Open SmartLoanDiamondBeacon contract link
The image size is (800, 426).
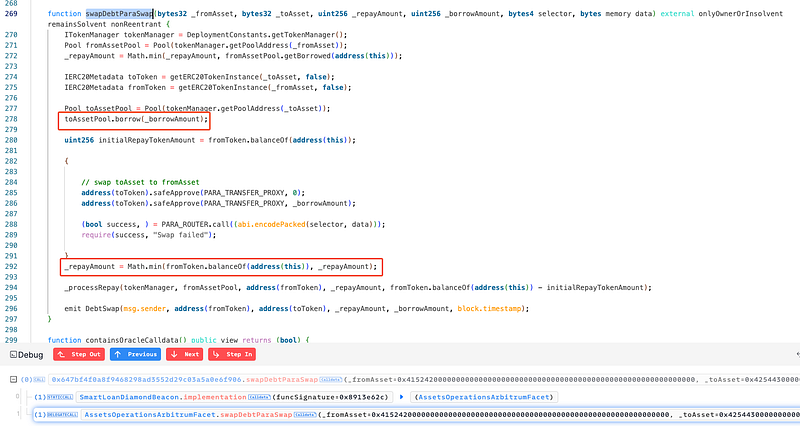[x=131, y=397]
